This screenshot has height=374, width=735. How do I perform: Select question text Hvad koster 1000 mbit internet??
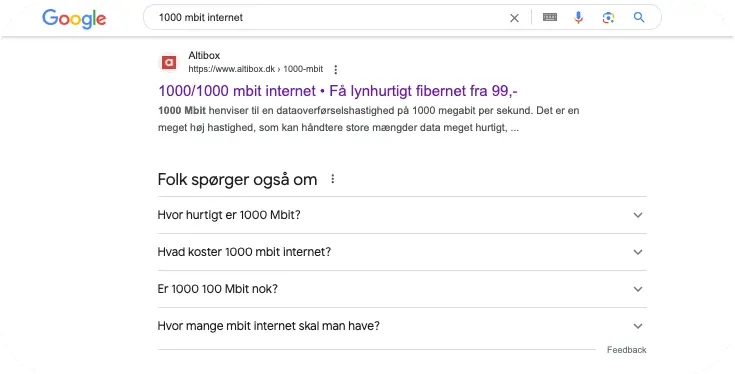[x=244, y=252]
